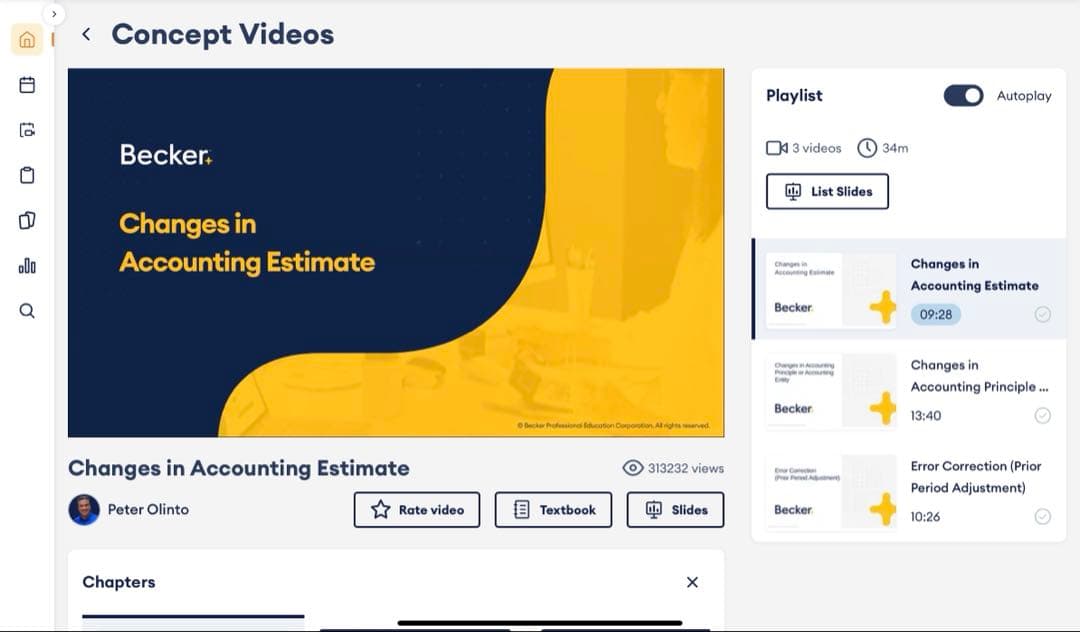The width and height of the screenshot is (1080, 632).
Task: Open the calendar icon in sidebar
Action: 27,85
